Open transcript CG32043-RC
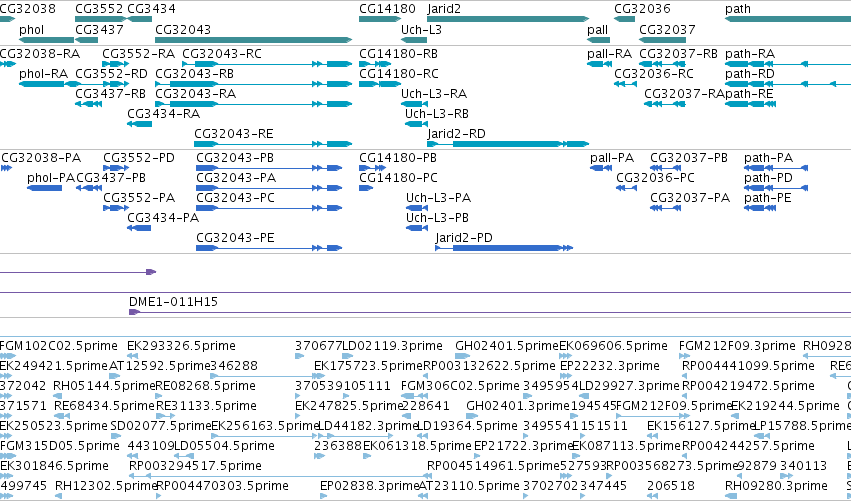Image resolution: width=851 pixels, height=501 pixels. [222, 54]
